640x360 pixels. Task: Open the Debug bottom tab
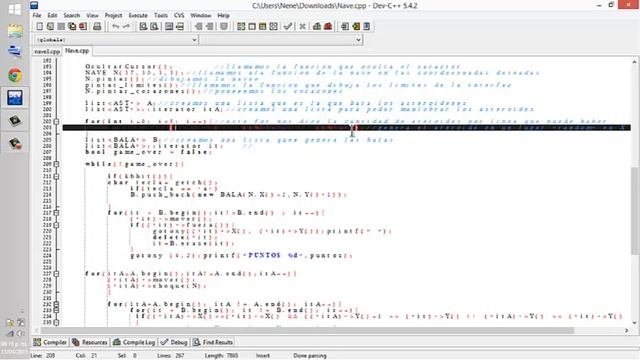click(x=174, y=342)
